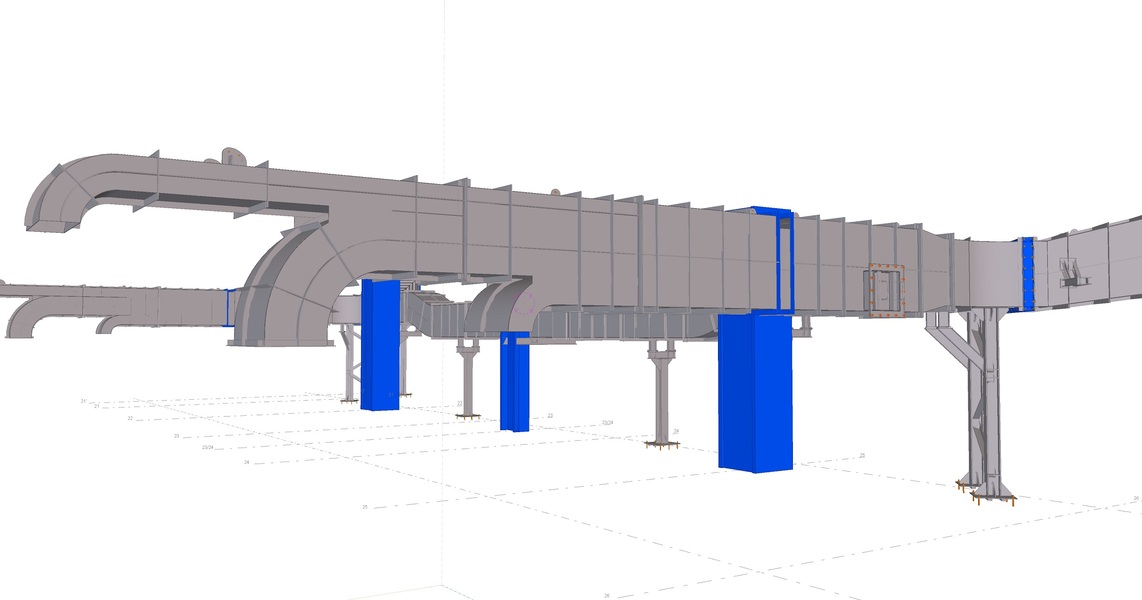Select the largest blue column in front
Screen dimensions: 1142x600
coord(755,392)
